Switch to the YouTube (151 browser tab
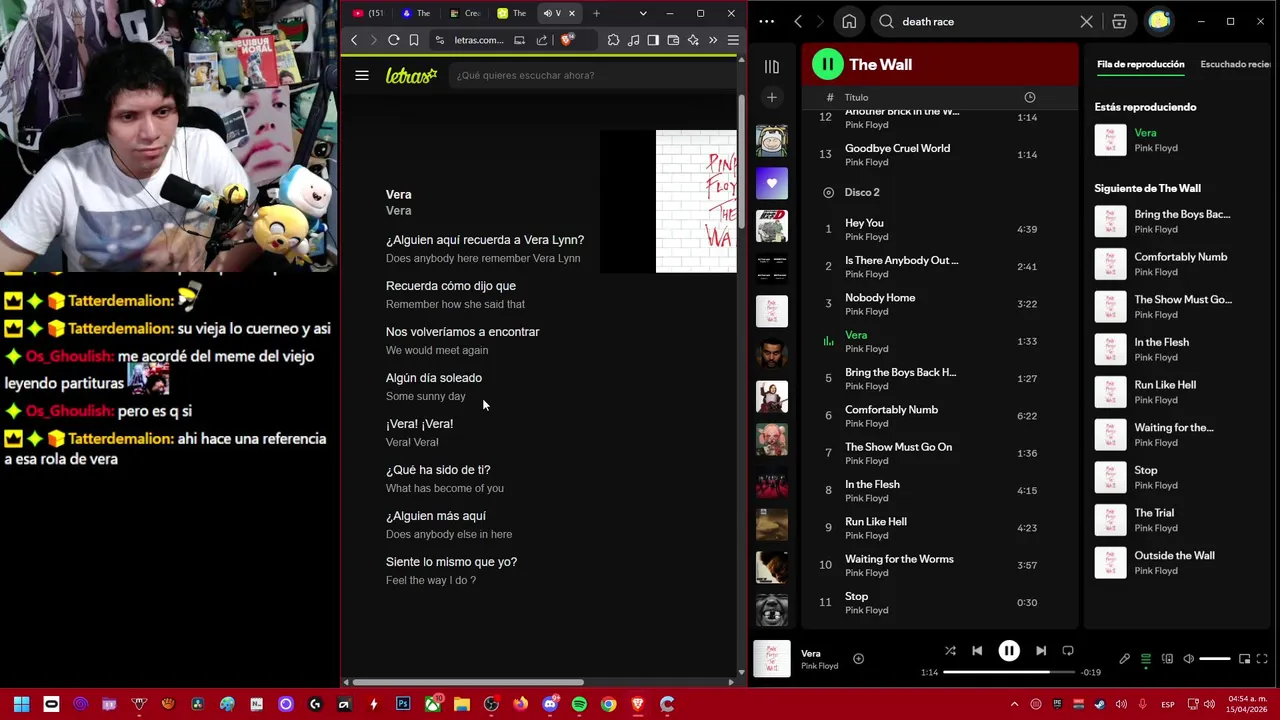 (369, 13)
